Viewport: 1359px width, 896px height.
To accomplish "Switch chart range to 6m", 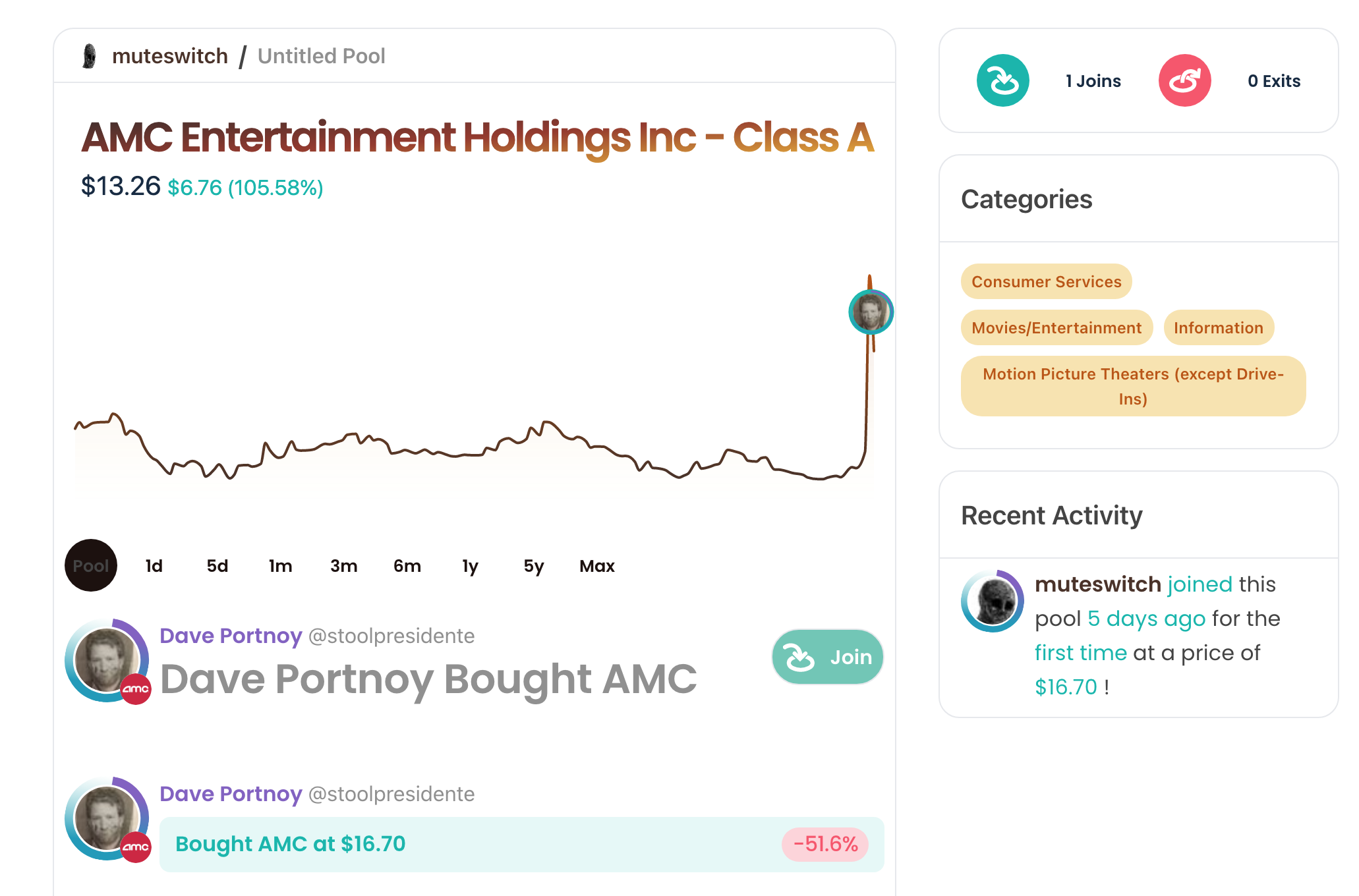I will point(407,565).
